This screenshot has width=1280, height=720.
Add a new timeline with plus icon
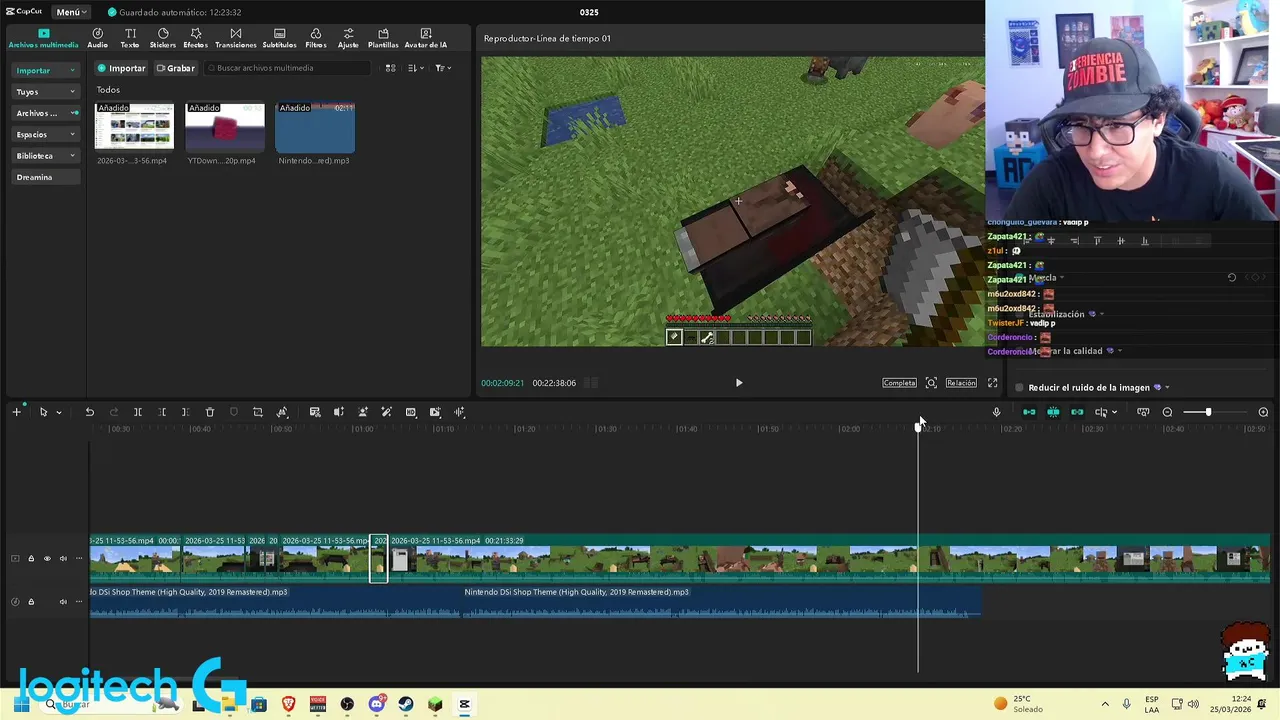pyautogui.click(x=16, y=412)
